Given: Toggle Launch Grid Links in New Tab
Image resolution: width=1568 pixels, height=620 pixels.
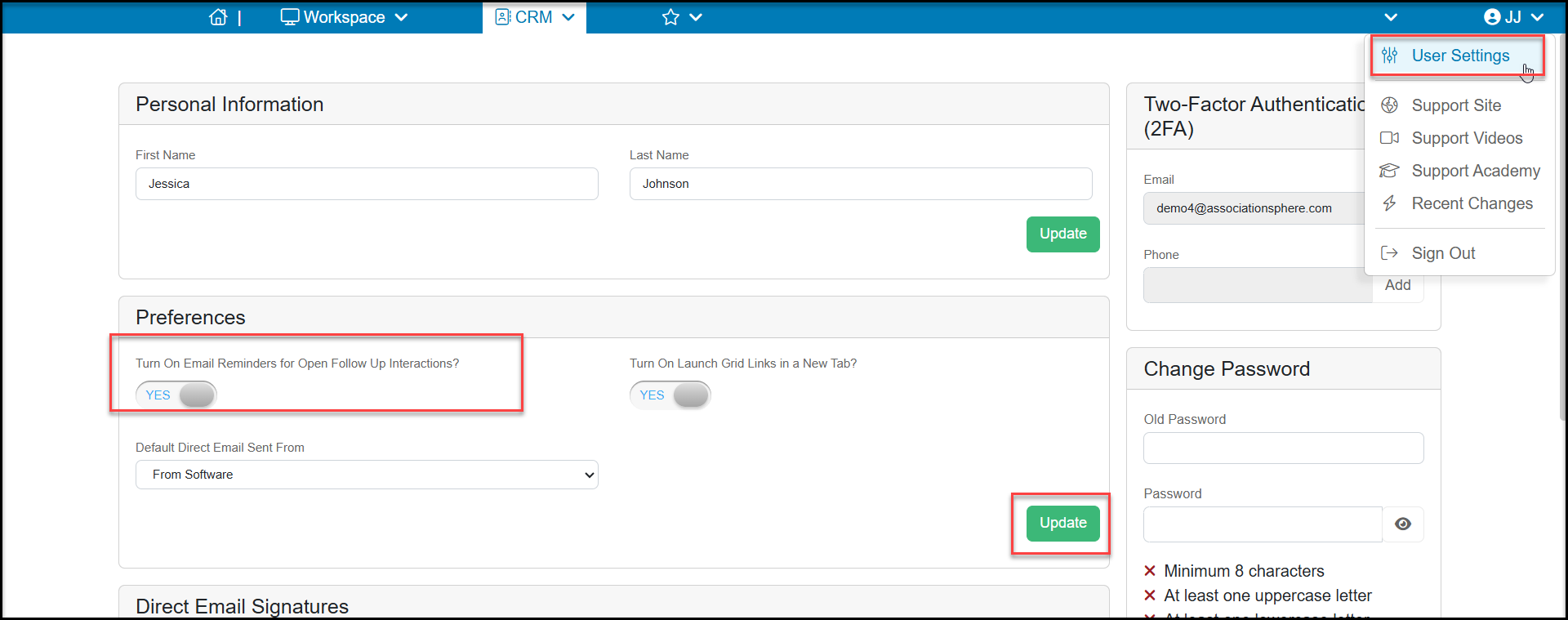Looking at the screenshot, I should pyautogui.click(x=670, y=395).
